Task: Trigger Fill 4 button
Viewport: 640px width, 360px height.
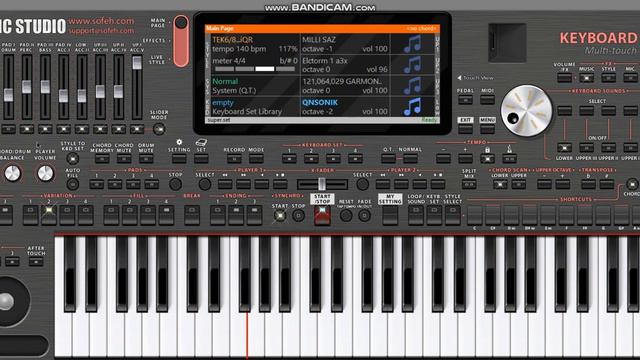Action: (166, 215)
